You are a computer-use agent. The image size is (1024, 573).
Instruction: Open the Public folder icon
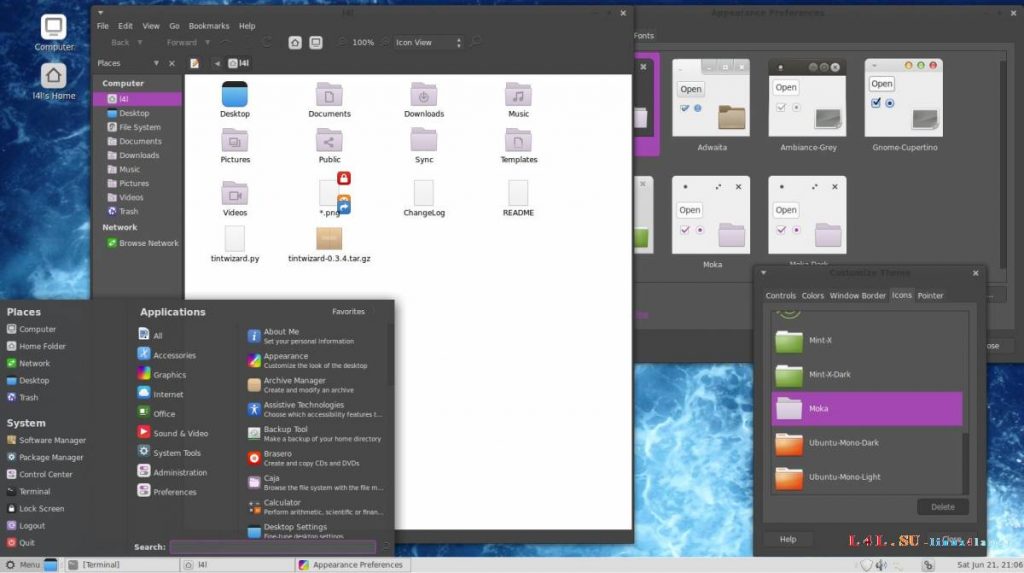pyautogui.click(x=329, y=140)
